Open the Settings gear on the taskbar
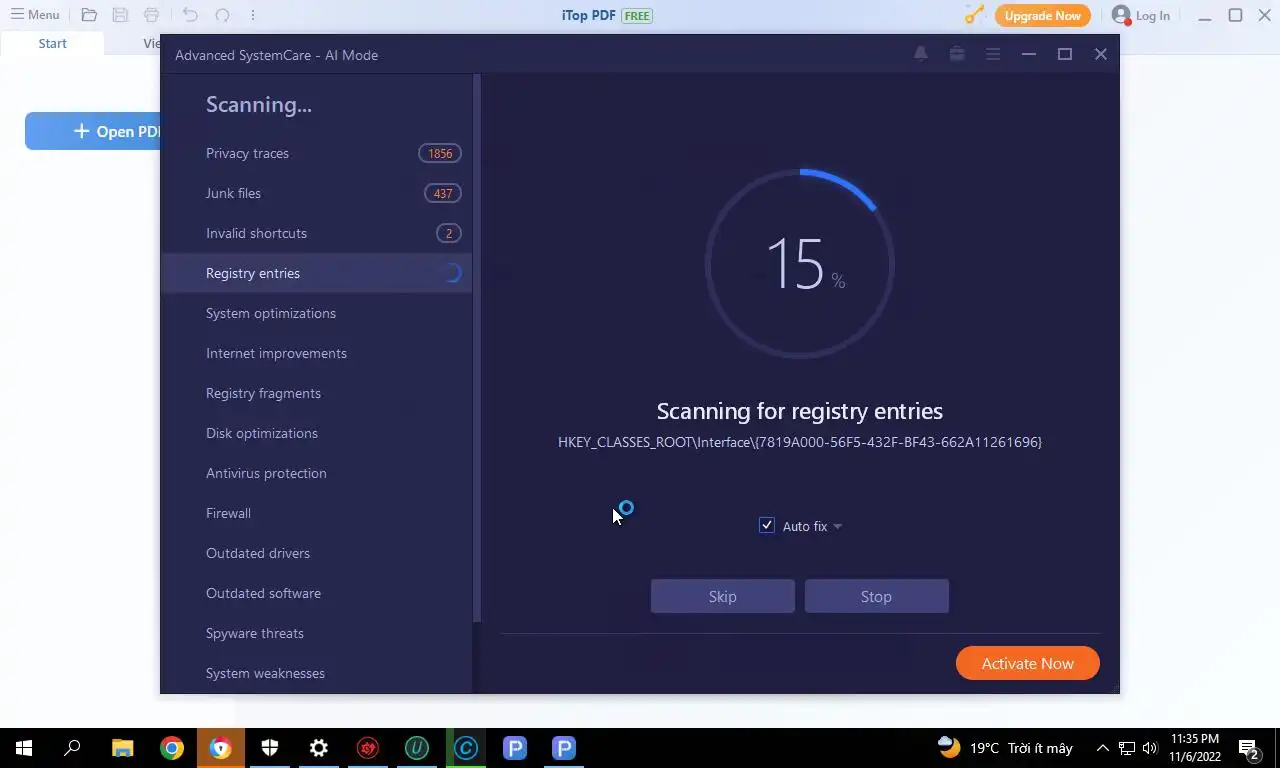This screenshot has height=768, width=1280. tap(319, 748)
